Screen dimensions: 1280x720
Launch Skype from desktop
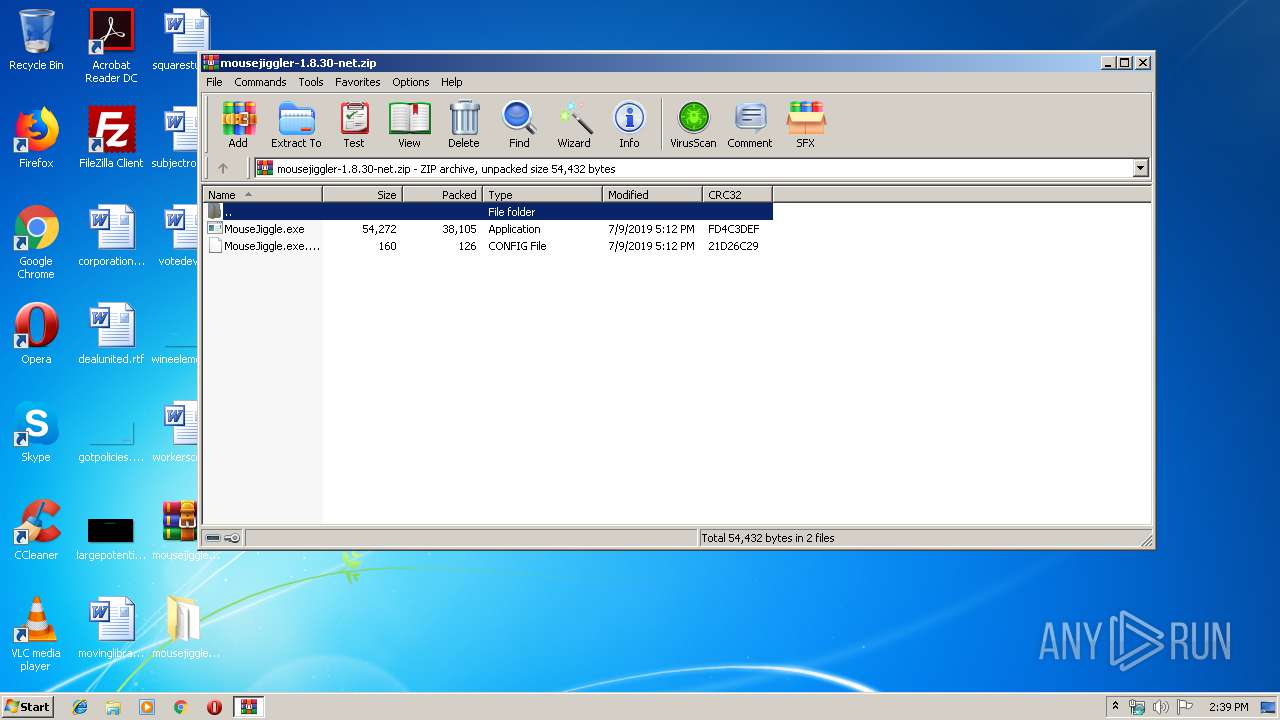point(36,432)
